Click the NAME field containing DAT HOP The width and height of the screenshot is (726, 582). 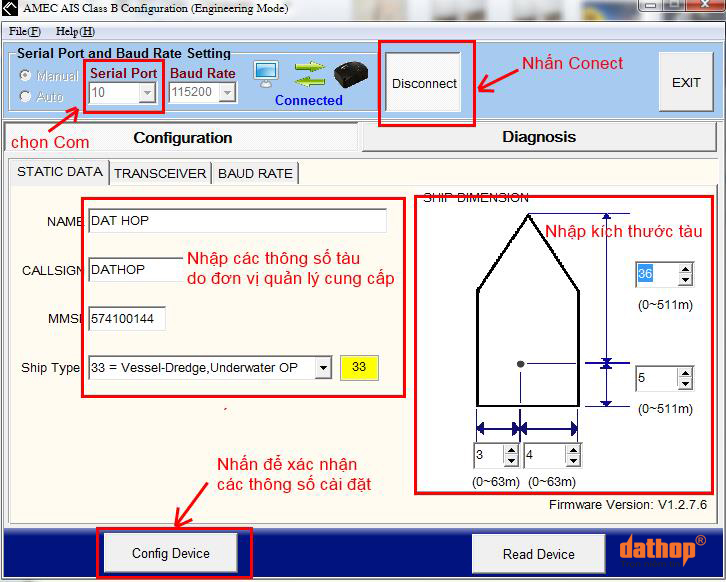click(238, 221)
